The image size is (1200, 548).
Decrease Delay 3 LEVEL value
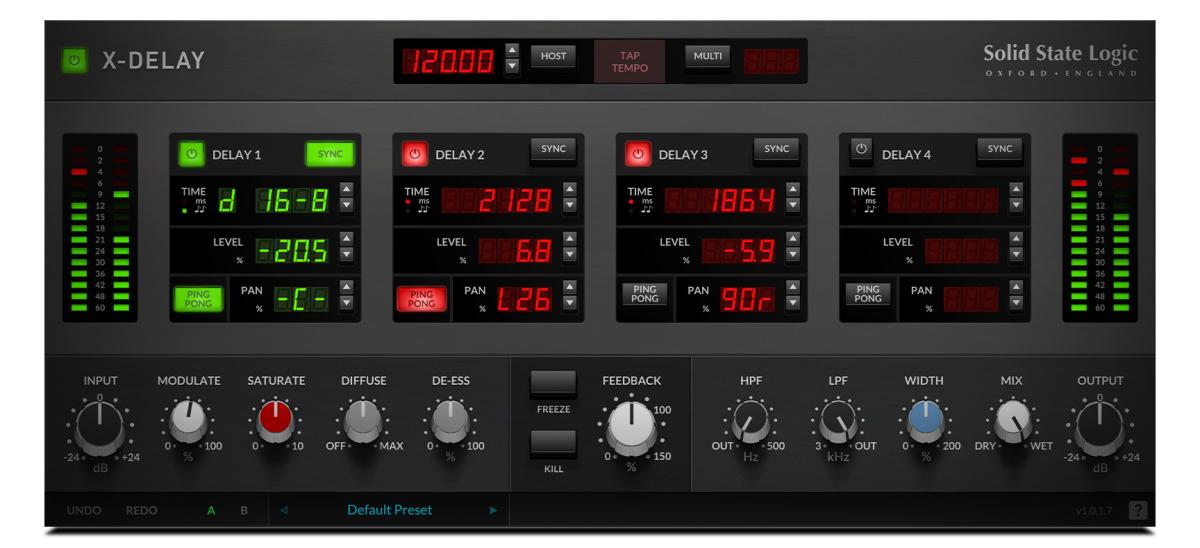(794, 254)
